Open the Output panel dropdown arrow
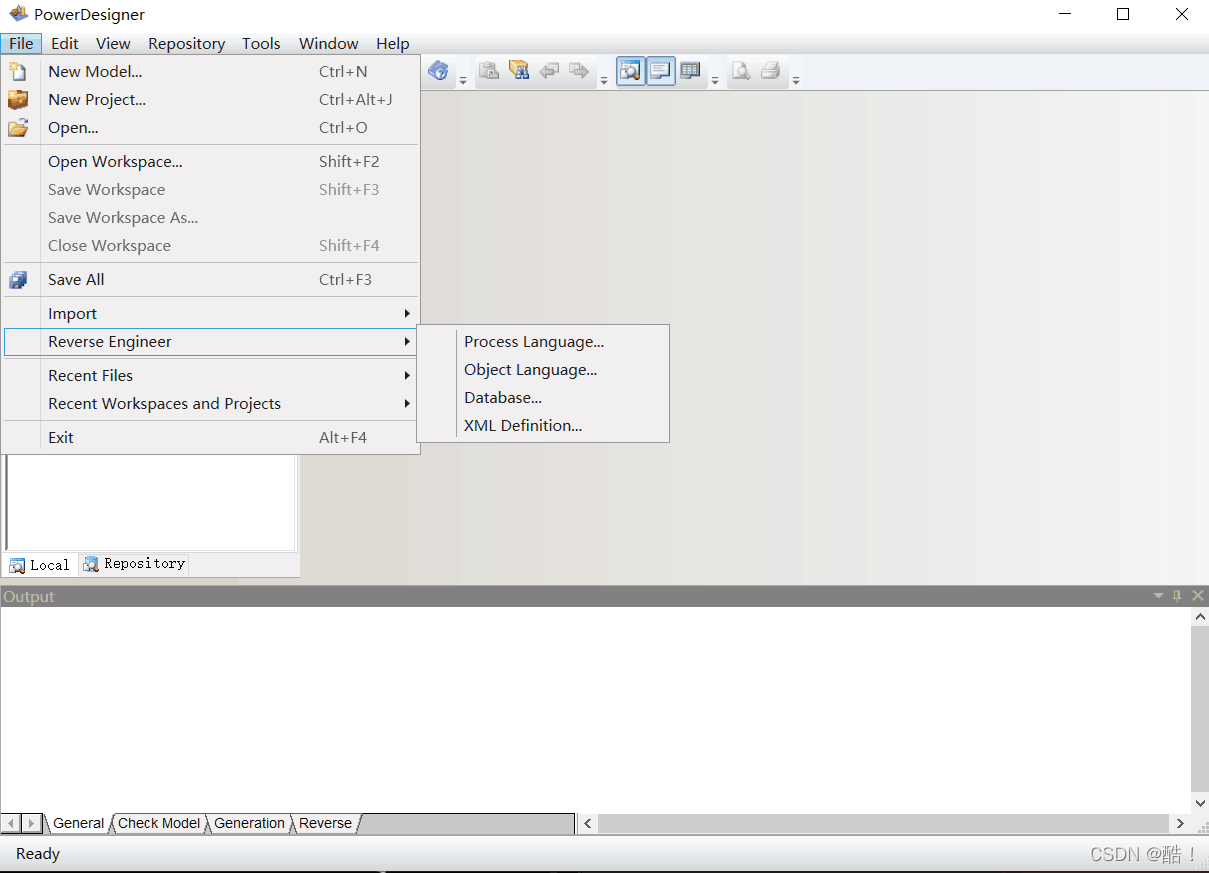1209x873 pixels. point(1158,596)
